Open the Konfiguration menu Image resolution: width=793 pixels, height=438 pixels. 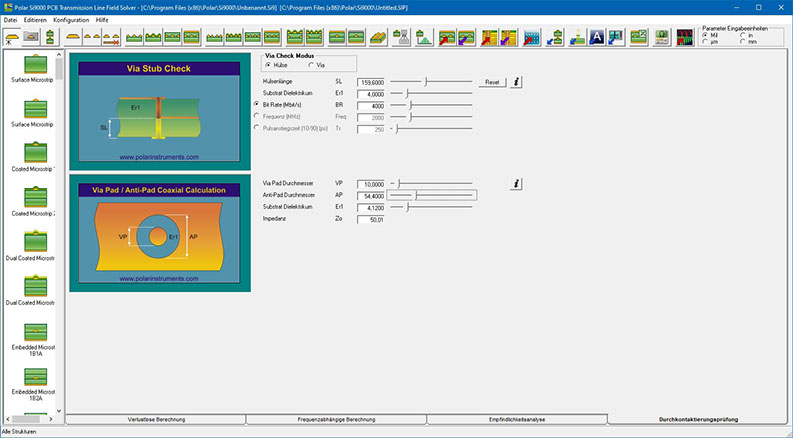point(70,19)
